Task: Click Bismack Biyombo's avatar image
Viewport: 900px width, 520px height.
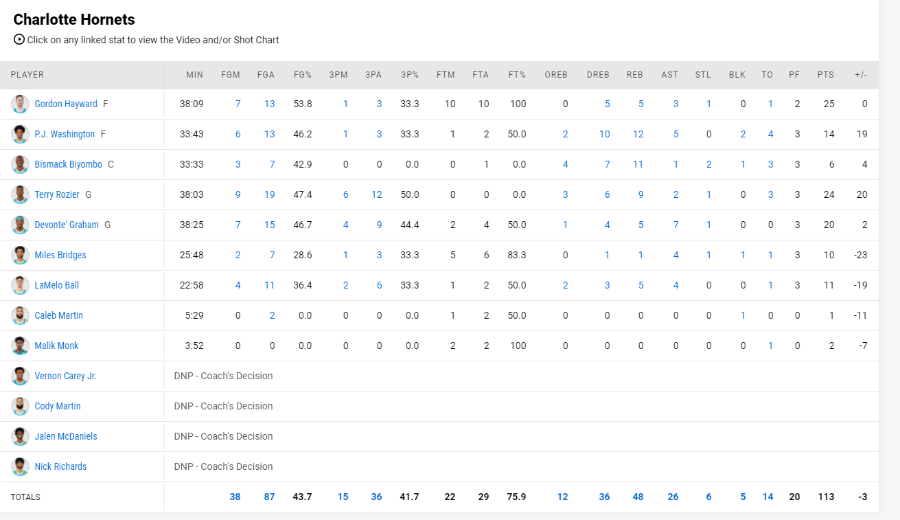Action: [20, 165]
